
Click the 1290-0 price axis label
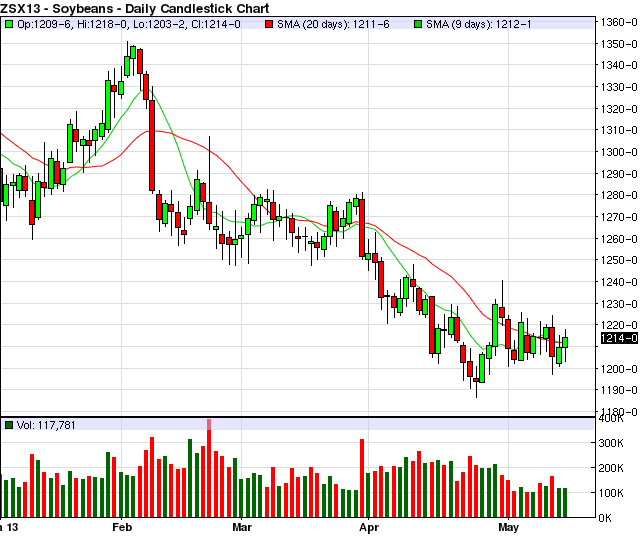tap(619, 174)
